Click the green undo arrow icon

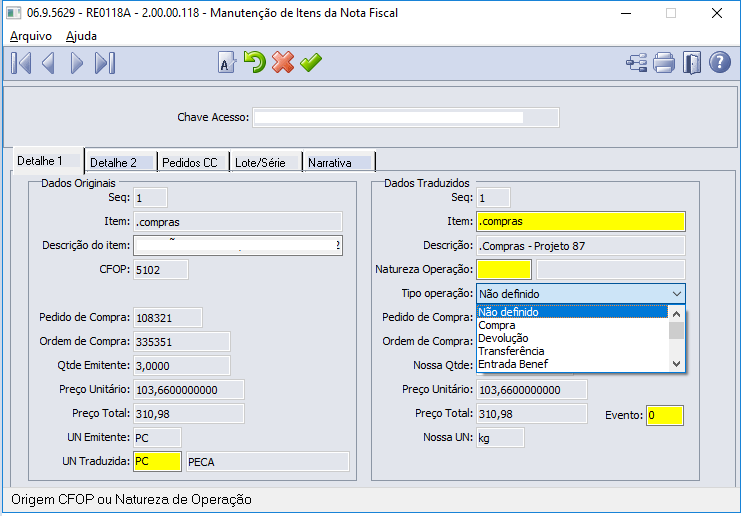255,62
